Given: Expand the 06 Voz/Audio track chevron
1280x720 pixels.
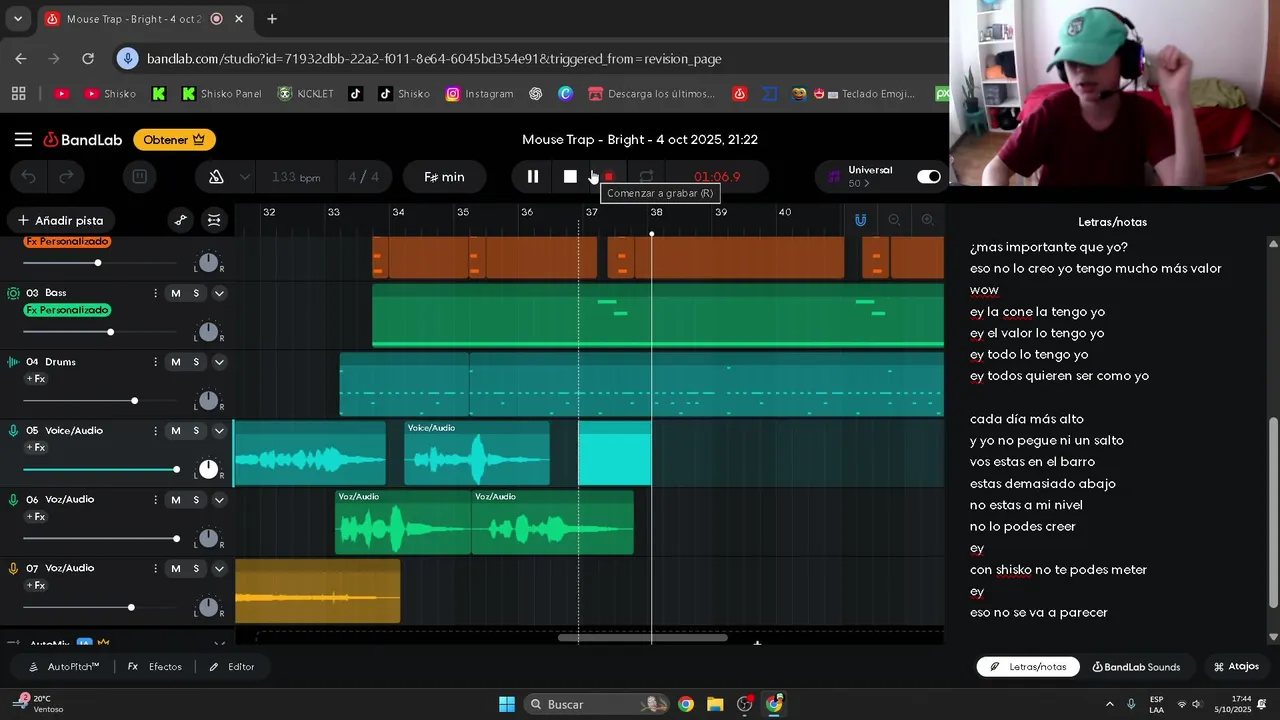Looking at the screenshot, I should point(219,500).
